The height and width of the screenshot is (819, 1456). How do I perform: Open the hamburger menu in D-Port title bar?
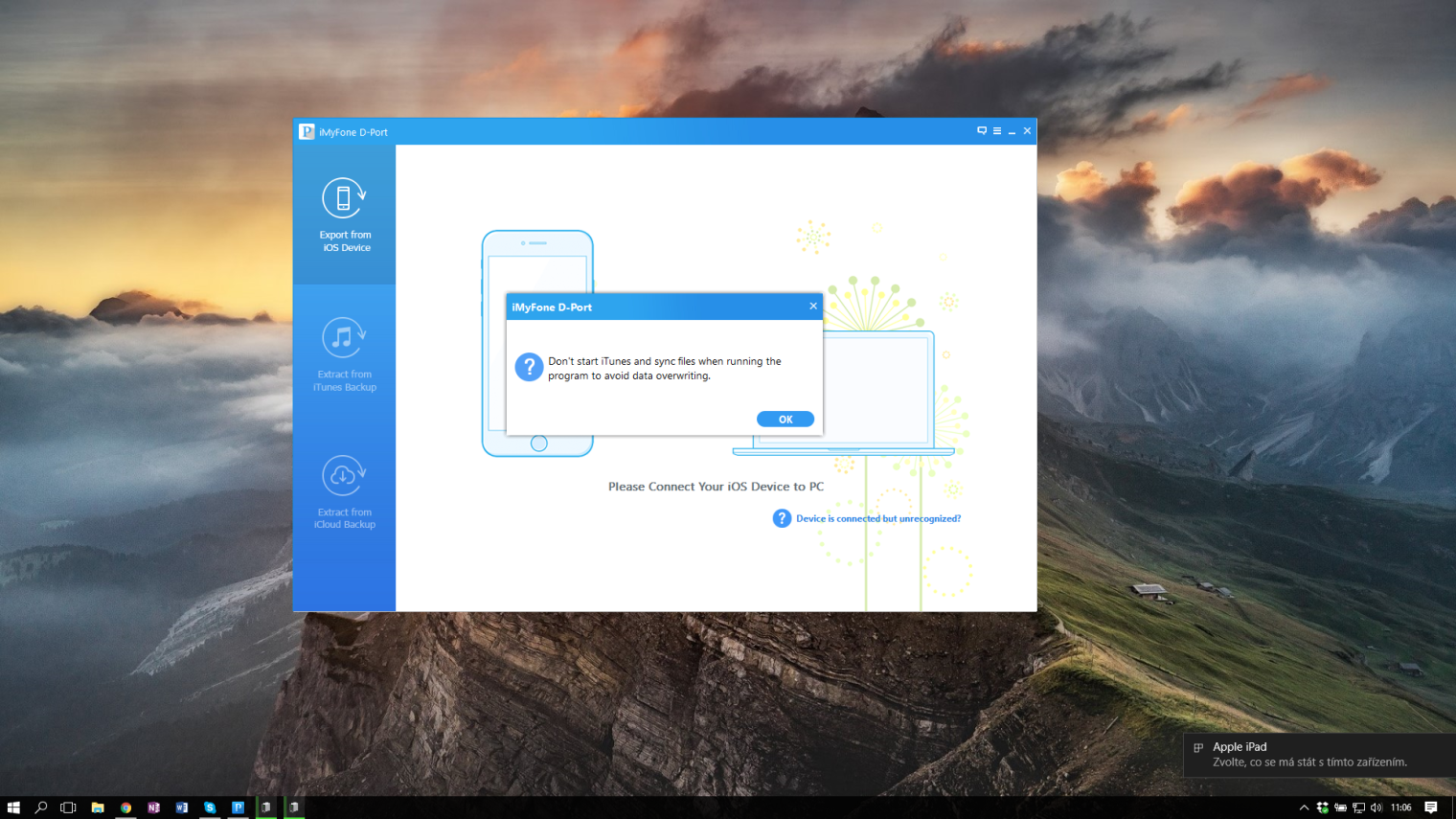pos(997,131)
